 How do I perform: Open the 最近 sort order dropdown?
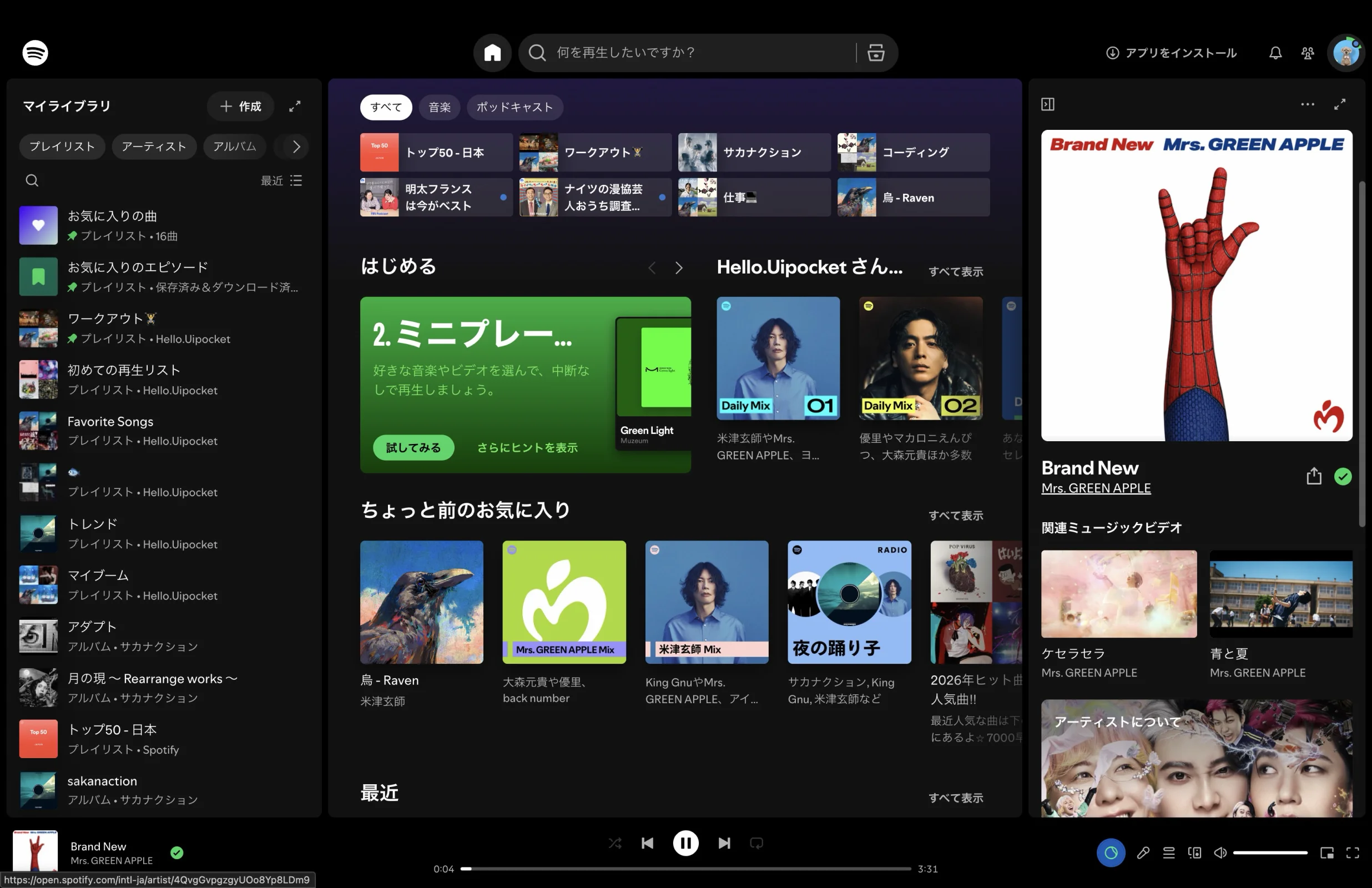pos(281,180)
